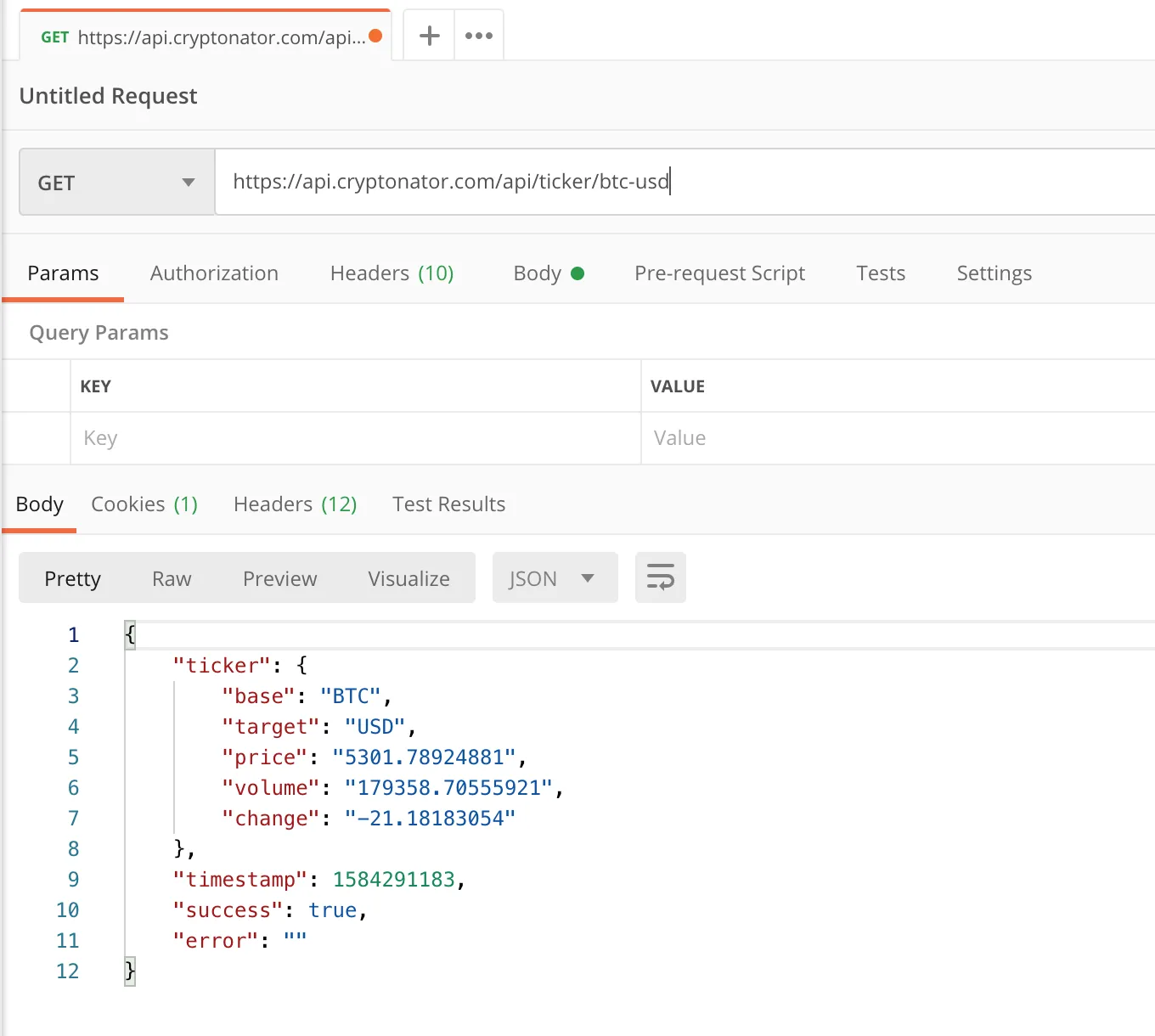Viewport: 1155px width, 1036px height.
Task: Select the Params tab
Action: click(x=63, y=273)
